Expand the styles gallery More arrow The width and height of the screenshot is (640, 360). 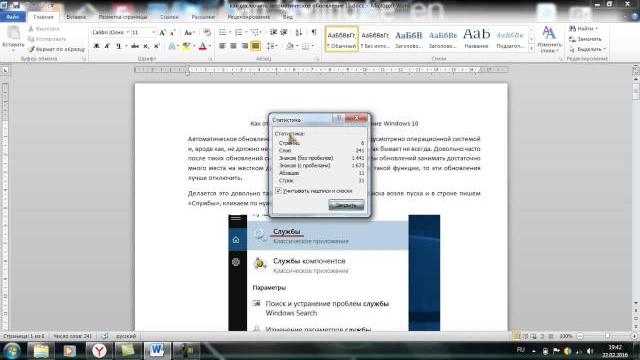click(531, 49)
